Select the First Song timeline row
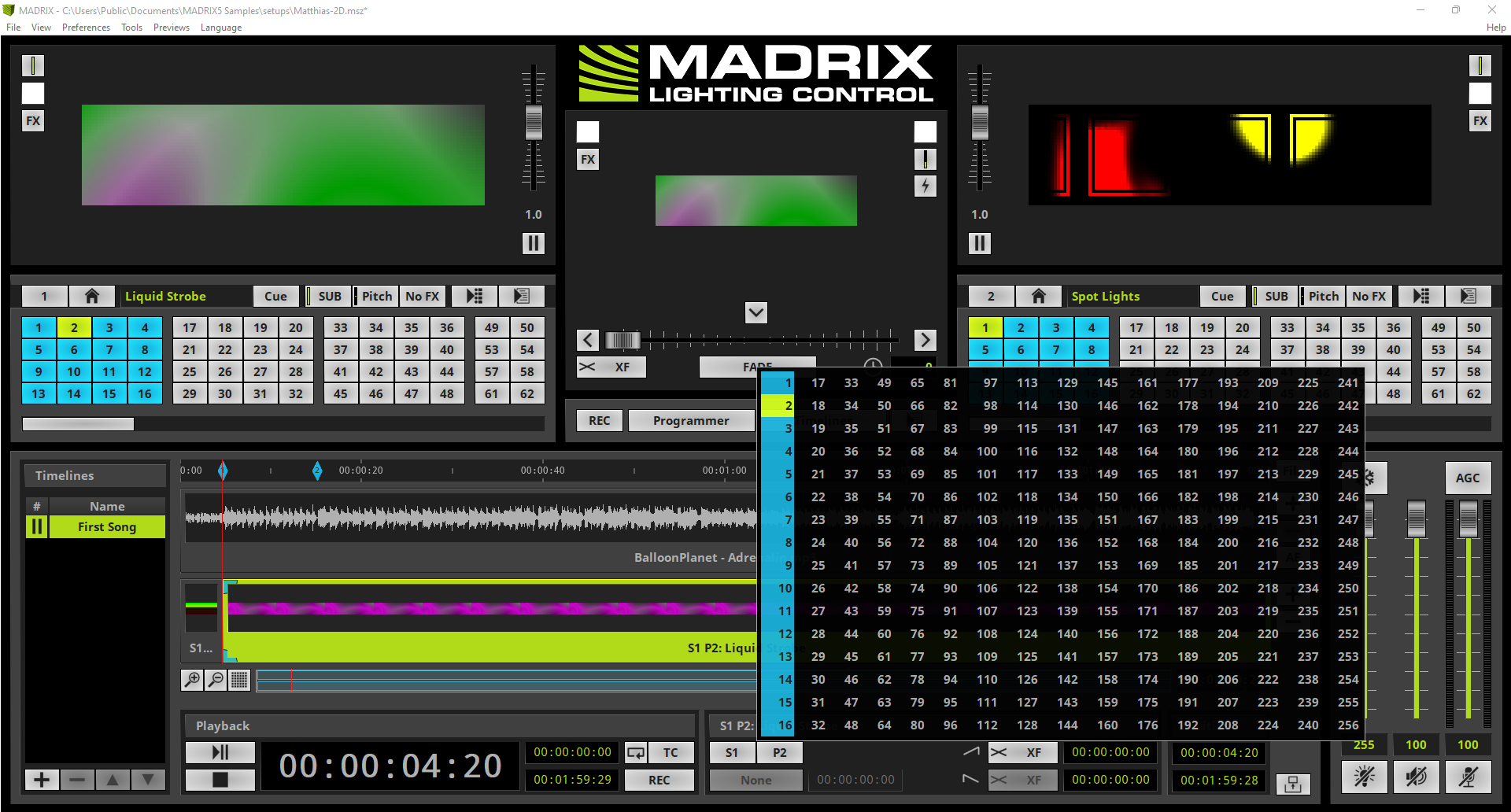This screenshot has width=1511, height=812. click(x=107, y=526)
